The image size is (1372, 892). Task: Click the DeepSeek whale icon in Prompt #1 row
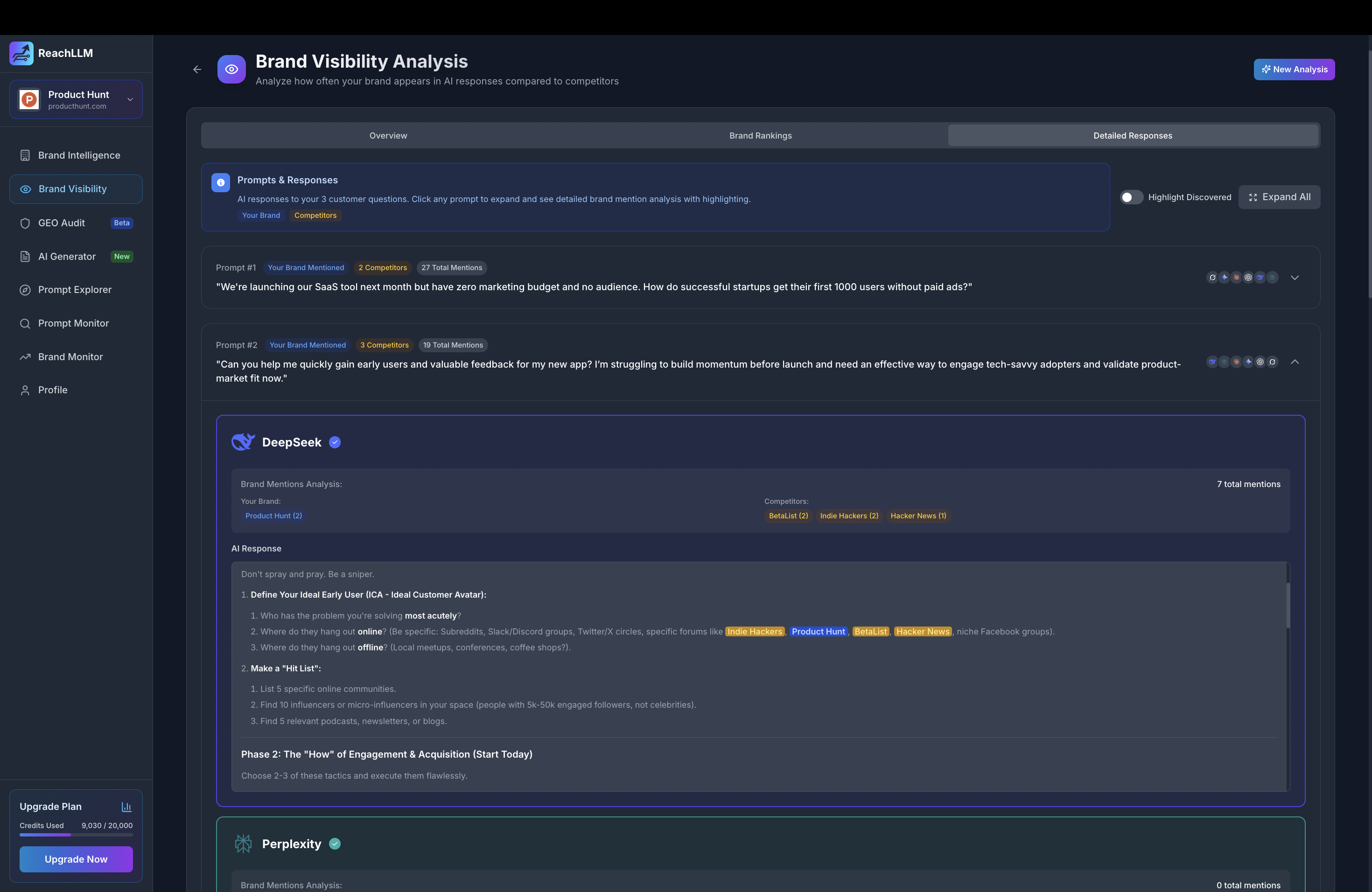click(1261, 277)
